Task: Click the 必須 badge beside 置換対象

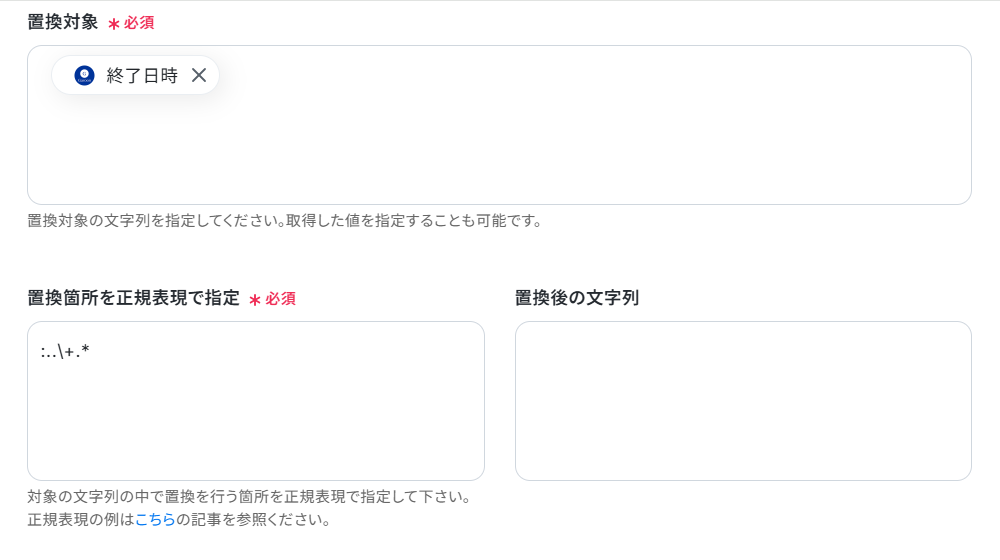Action: click(139, 23)
